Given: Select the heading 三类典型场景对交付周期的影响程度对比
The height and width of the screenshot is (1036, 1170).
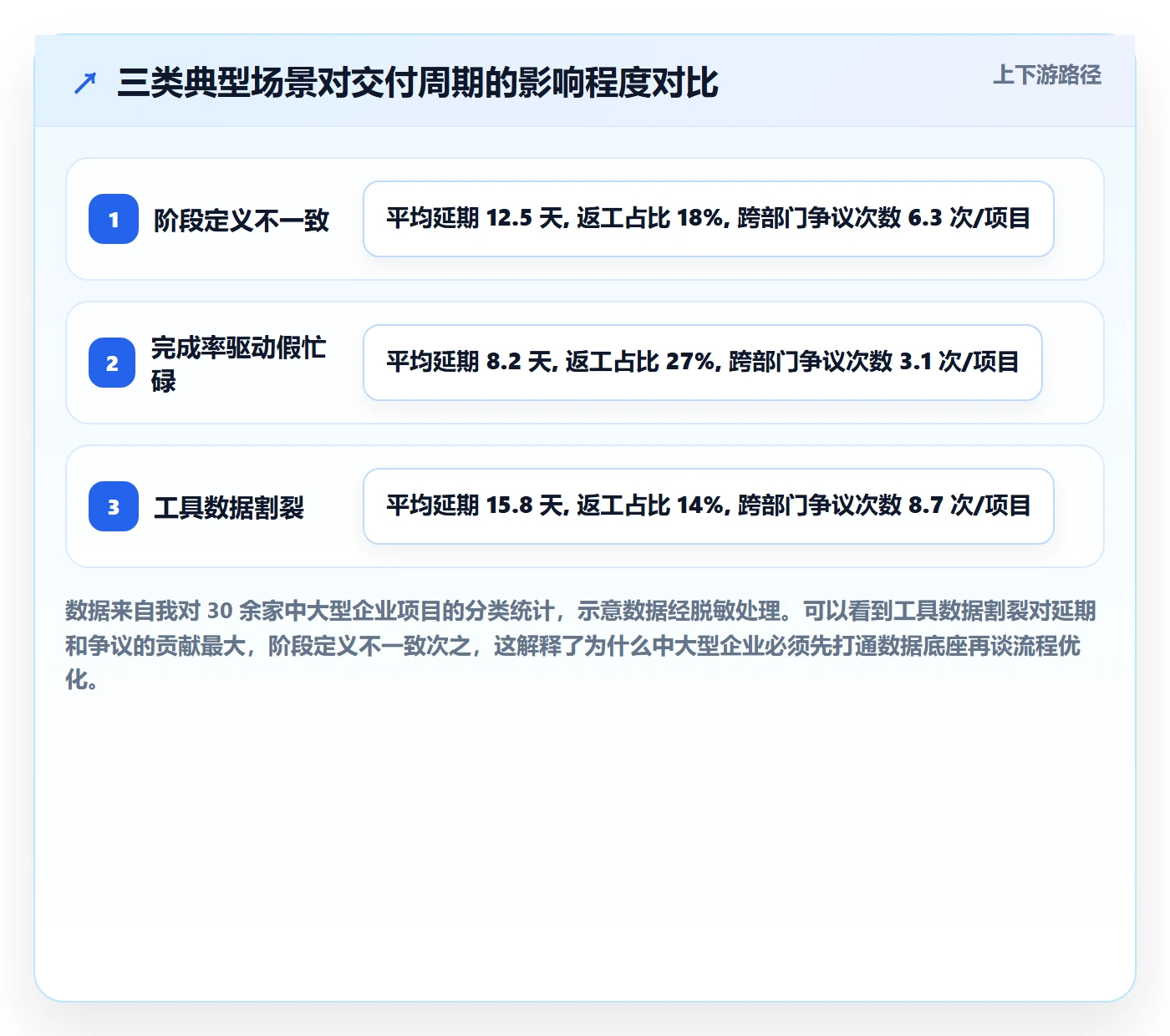Looking at the screenshot, I should (x=418, y=83).
